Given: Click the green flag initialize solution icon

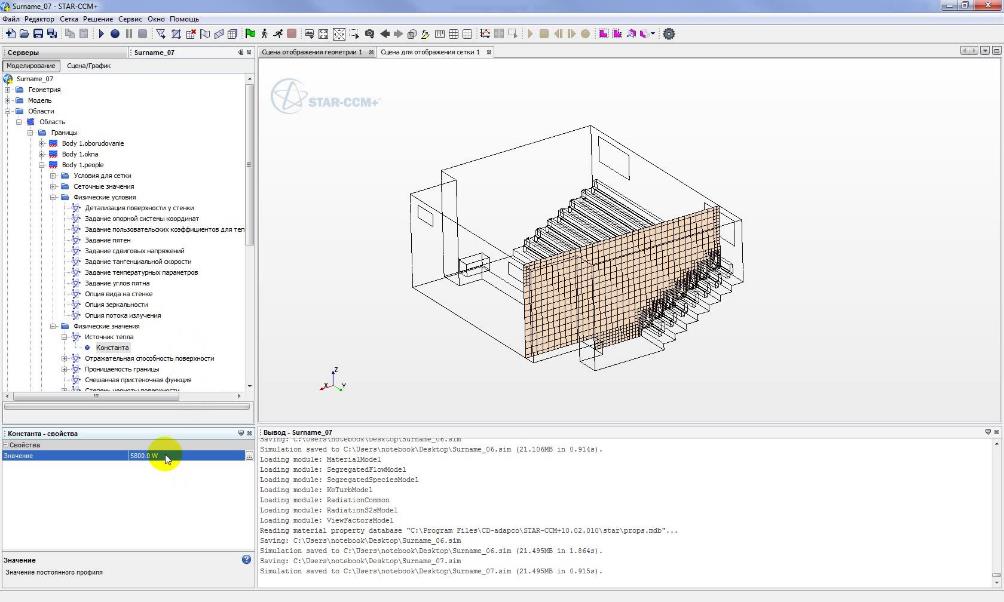Looking at the screenshot, I should [250, 33].
